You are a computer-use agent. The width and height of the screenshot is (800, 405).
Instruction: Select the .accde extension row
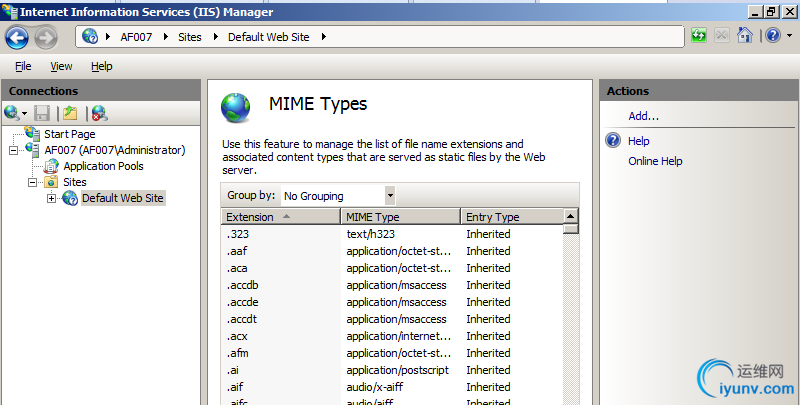(392, 302)
